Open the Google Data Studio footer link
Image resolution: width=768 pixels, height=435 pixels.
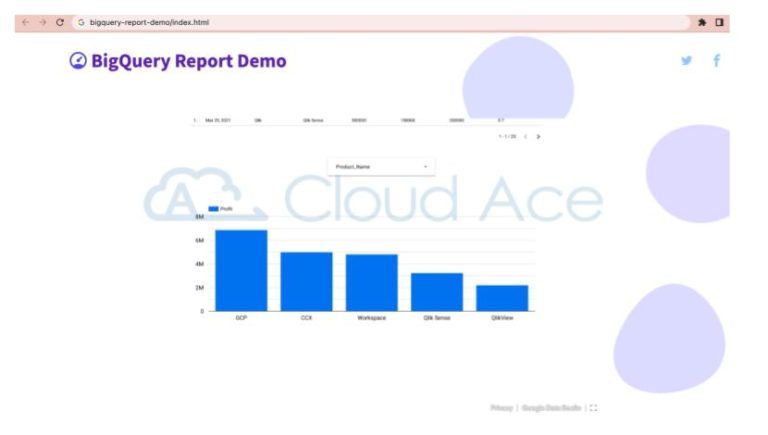click(552, 408)
